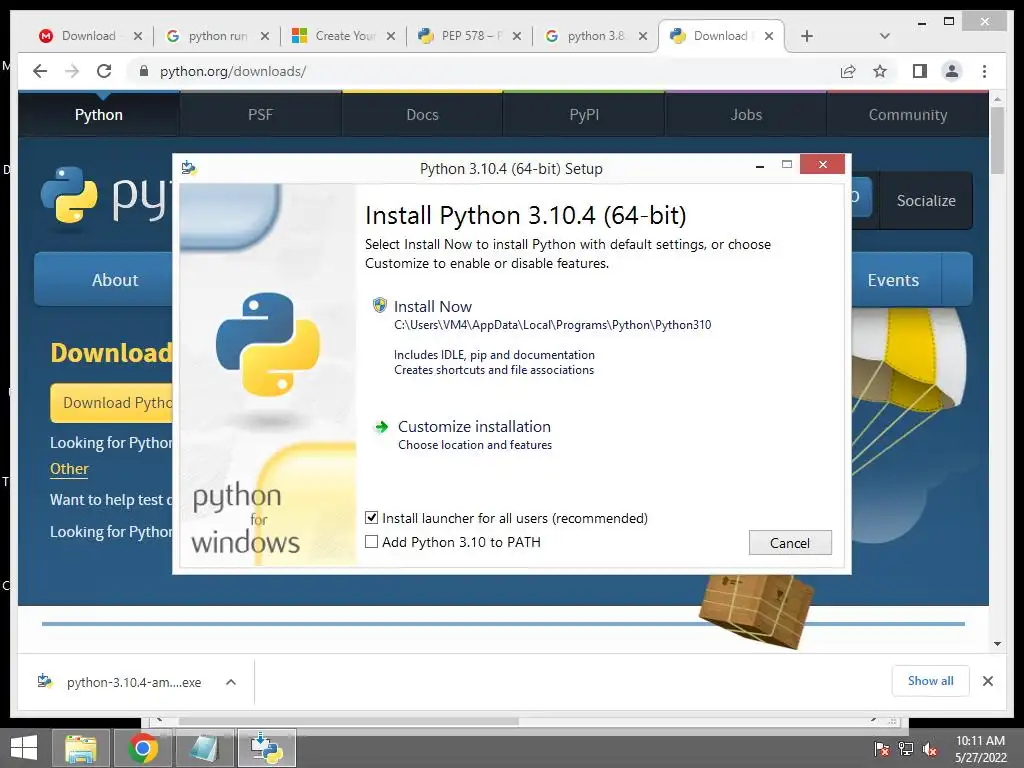Viewport: 1024px width, 768px height.
Task: Click the Action Center flag tray icon
Action: click(882, 749)
